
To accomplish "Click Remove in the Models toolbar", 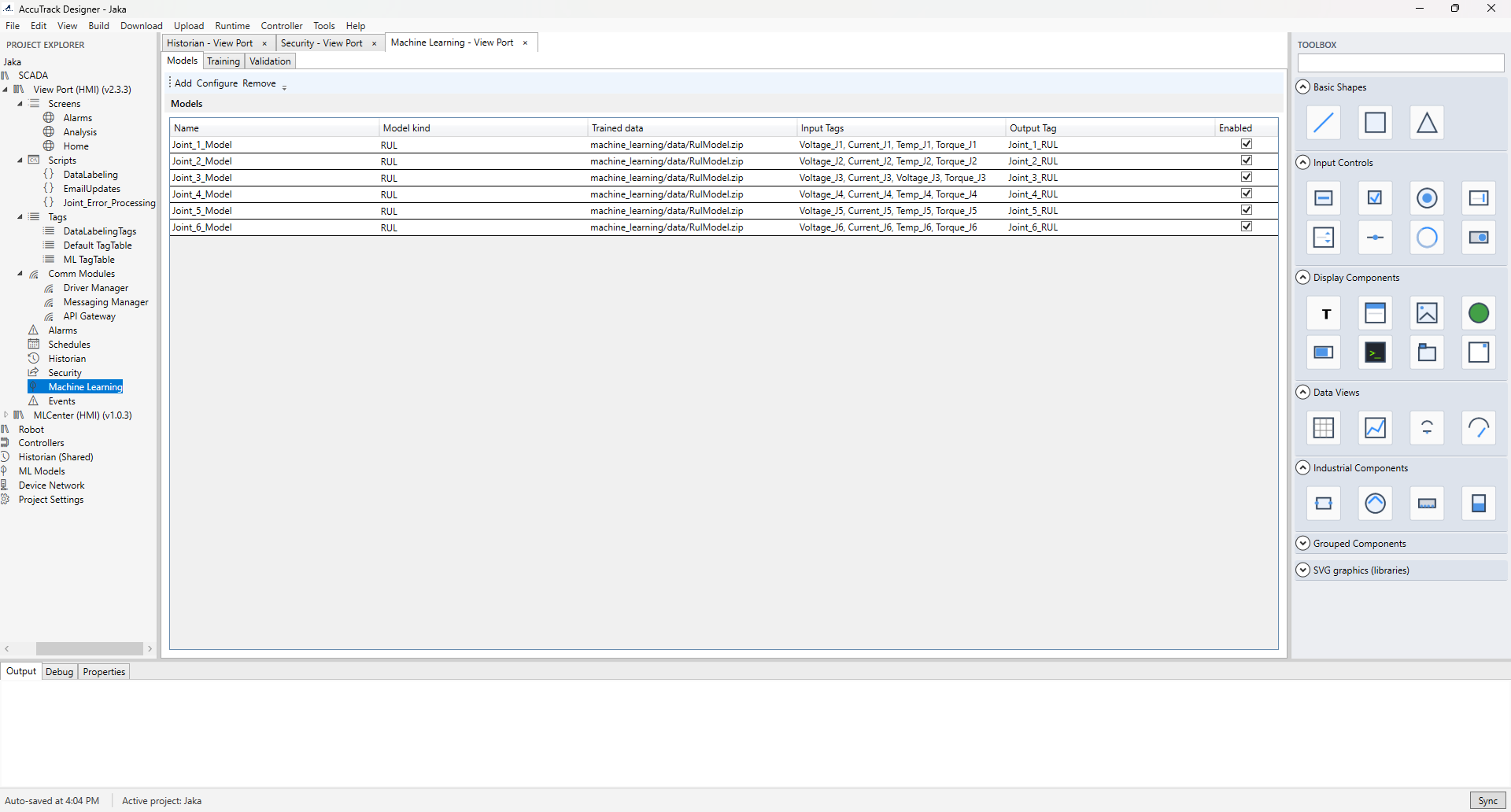I will click(259, 83).
